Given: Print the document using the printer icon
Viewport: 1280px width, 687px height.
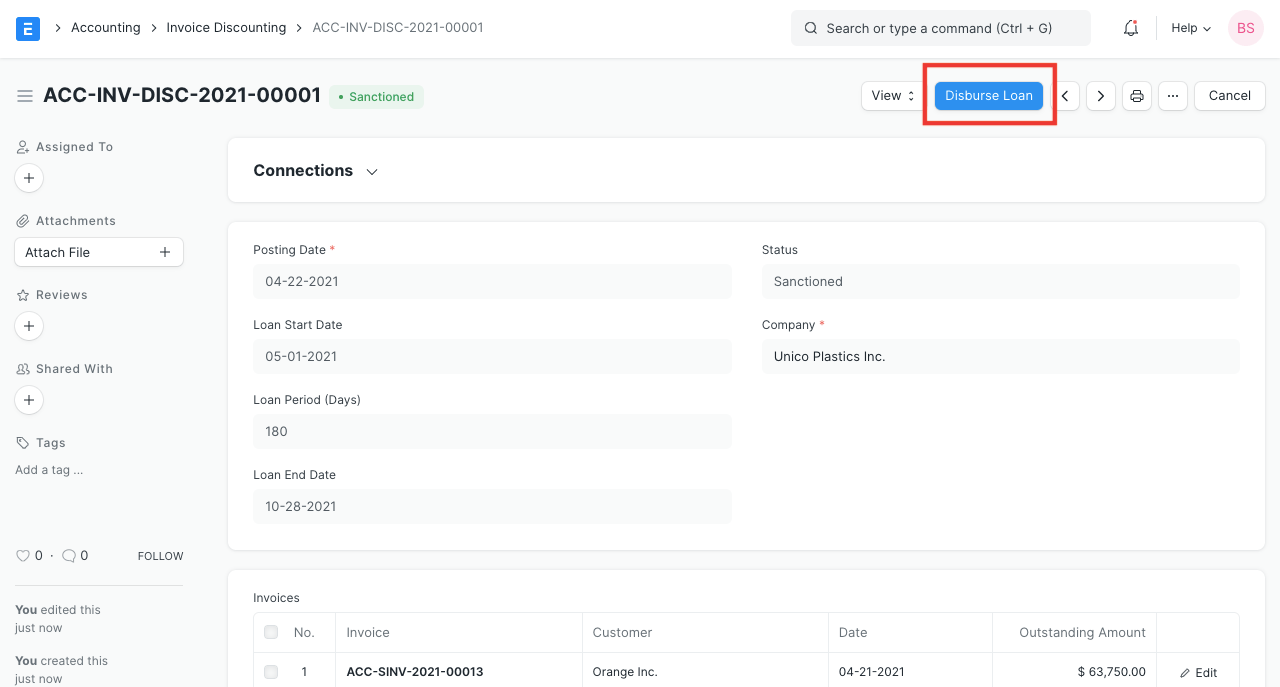Looking at the screenshot, I should click(x=1137, y=95).
